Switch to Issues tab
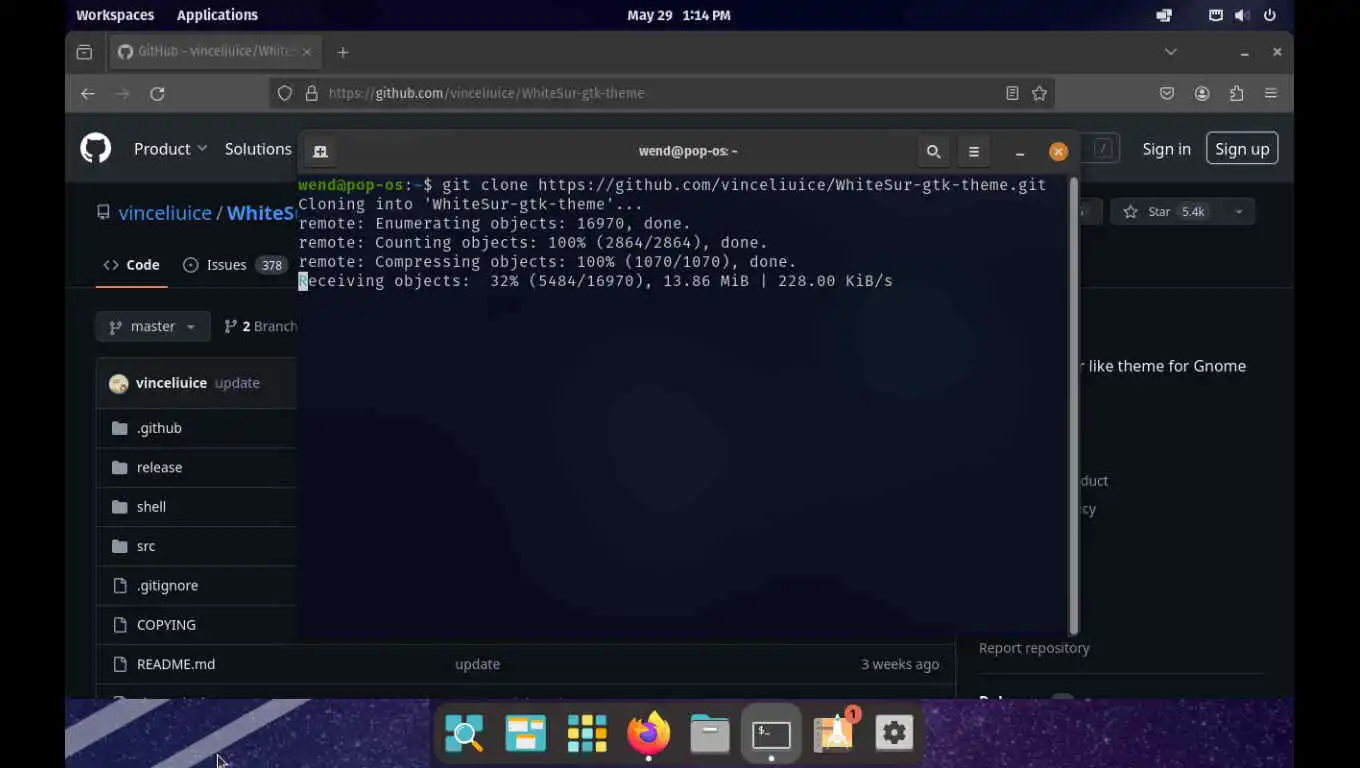Screen dimensions: 1360x768 click(234, 265)
